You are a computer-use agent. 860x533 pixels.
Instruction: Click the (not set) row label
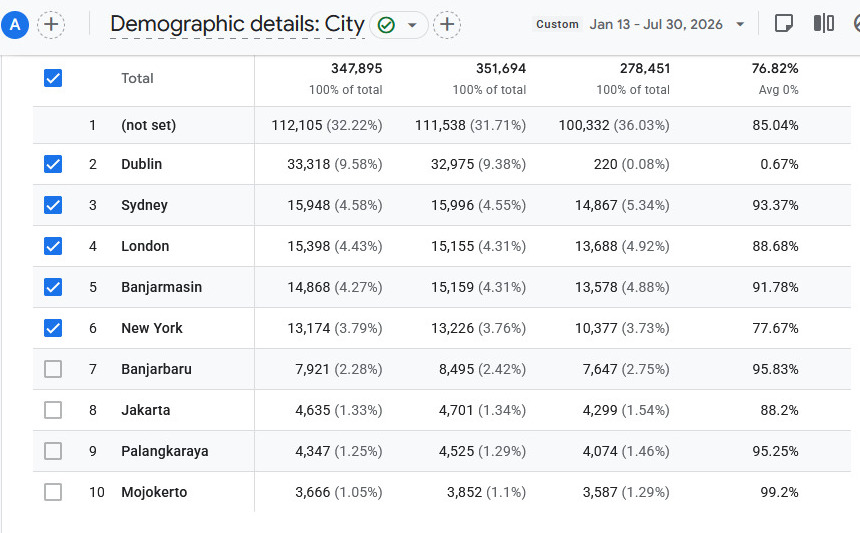click(149, 126)
